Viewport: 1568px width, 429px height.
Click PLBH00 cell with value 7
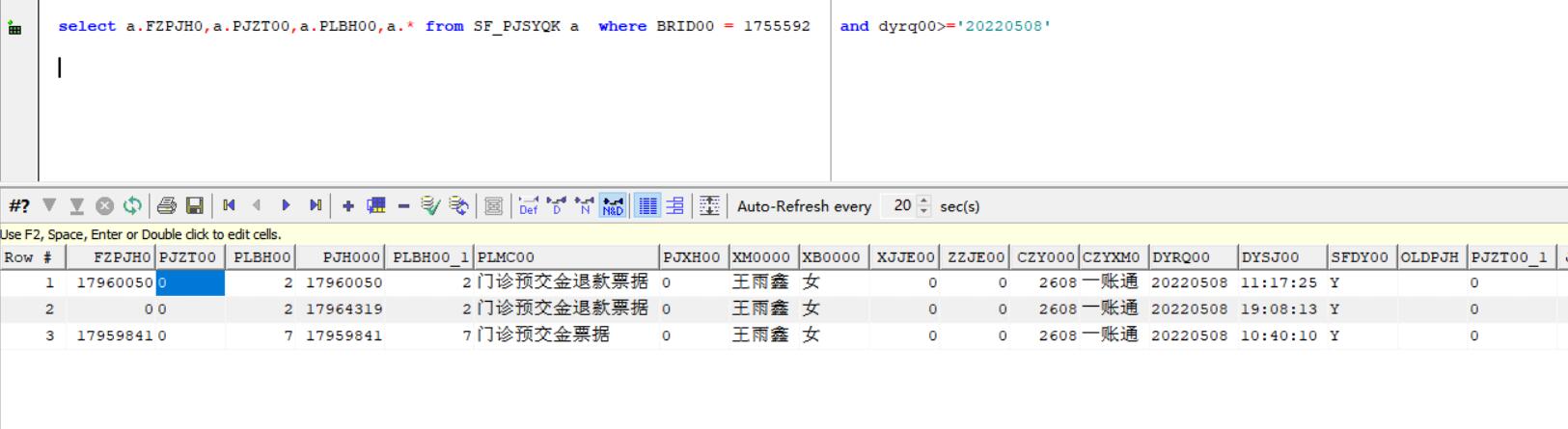261,335
